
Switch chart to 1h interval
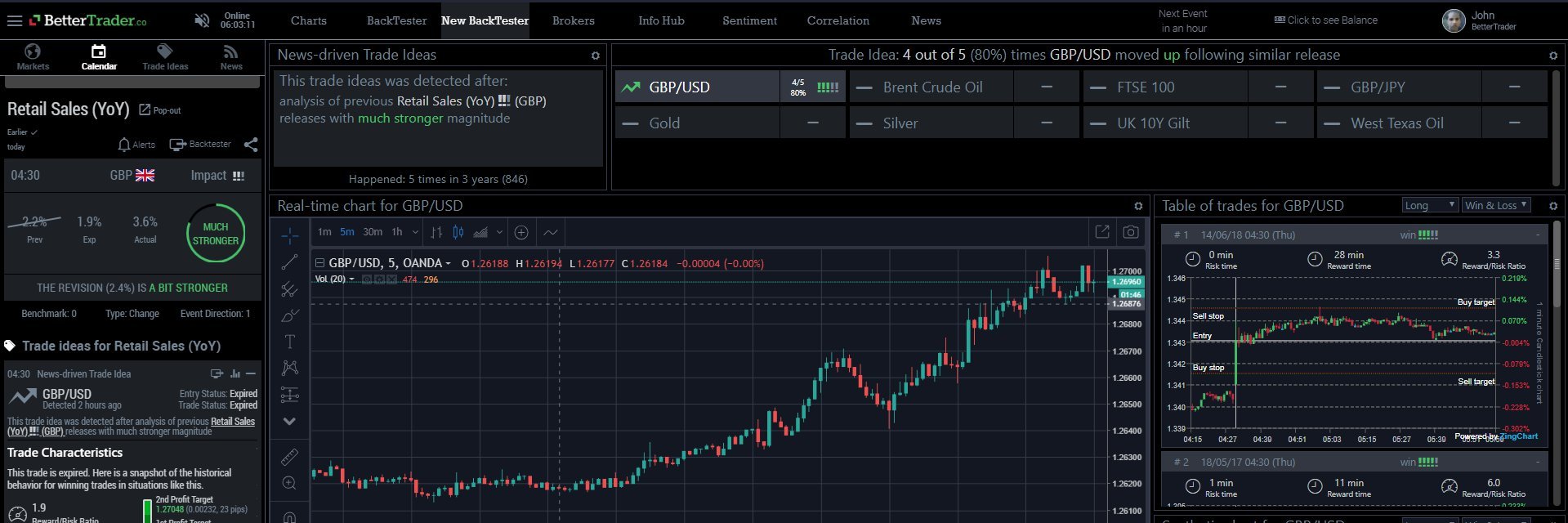397,232
